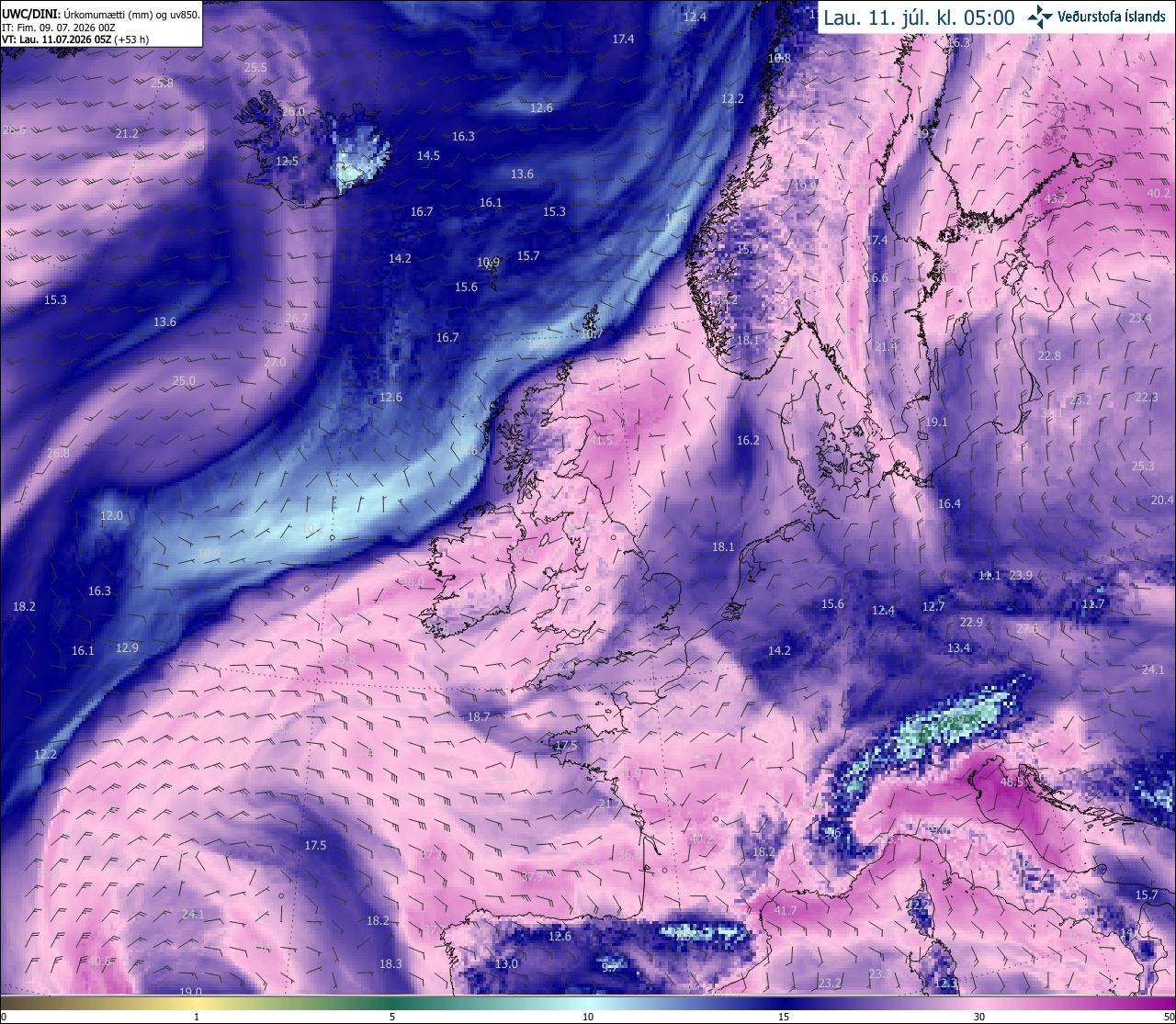Click the 18.7 label southwest of Cornwall
Screen dimensions: 1176x1024
tap(479, 716)
